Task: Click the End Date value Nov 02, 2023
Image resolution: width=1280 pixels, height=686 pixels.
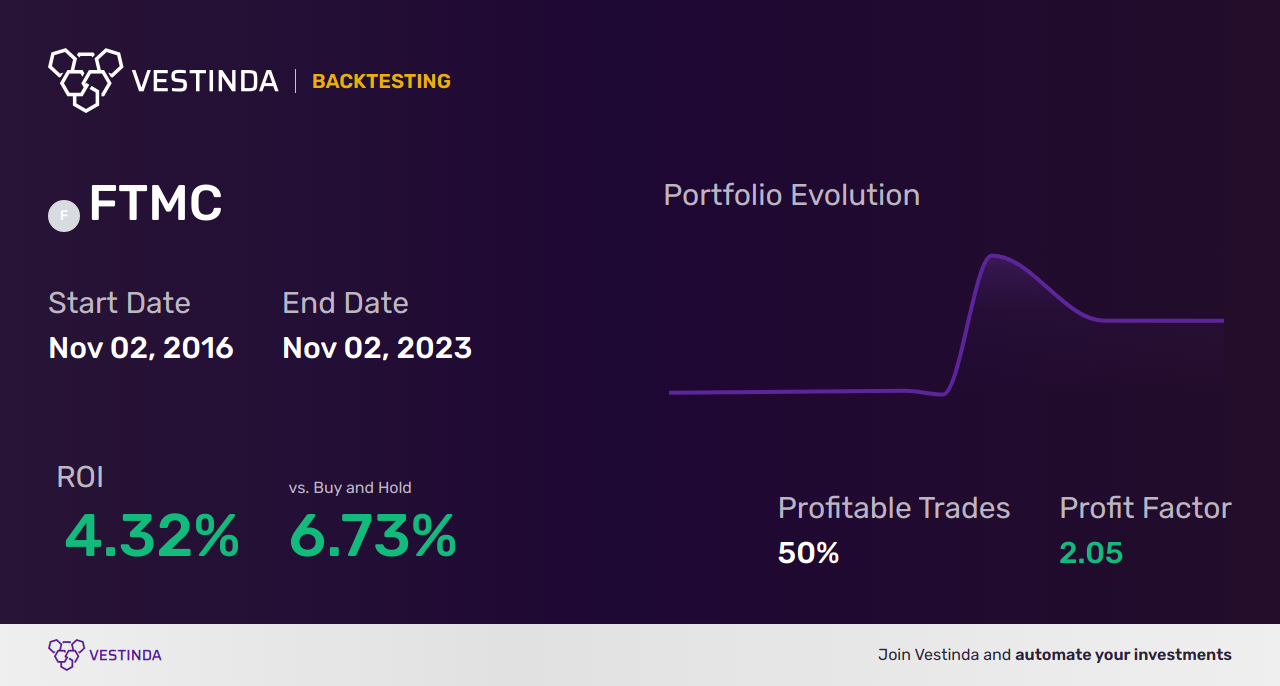Action: 377,348
